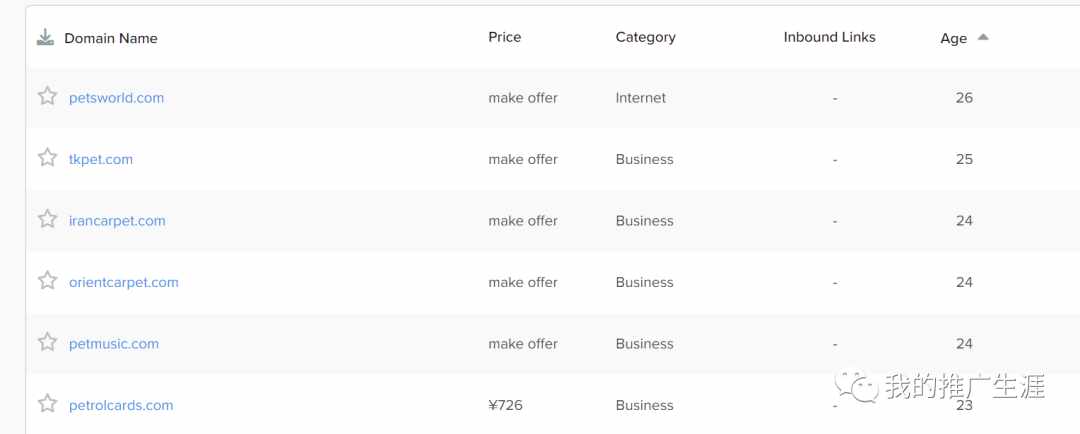
Task: Reverse sort using the Age arrow
Action: pos(983,37)
